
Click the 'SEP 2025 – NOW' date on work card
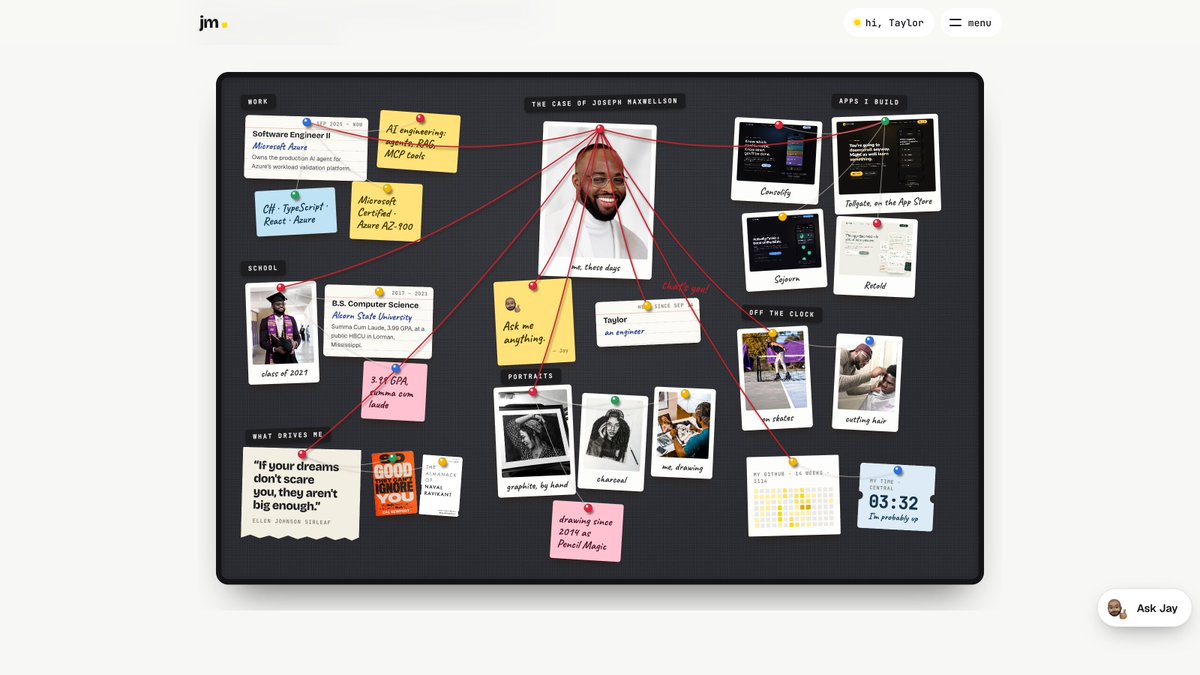tap(339, 124)
